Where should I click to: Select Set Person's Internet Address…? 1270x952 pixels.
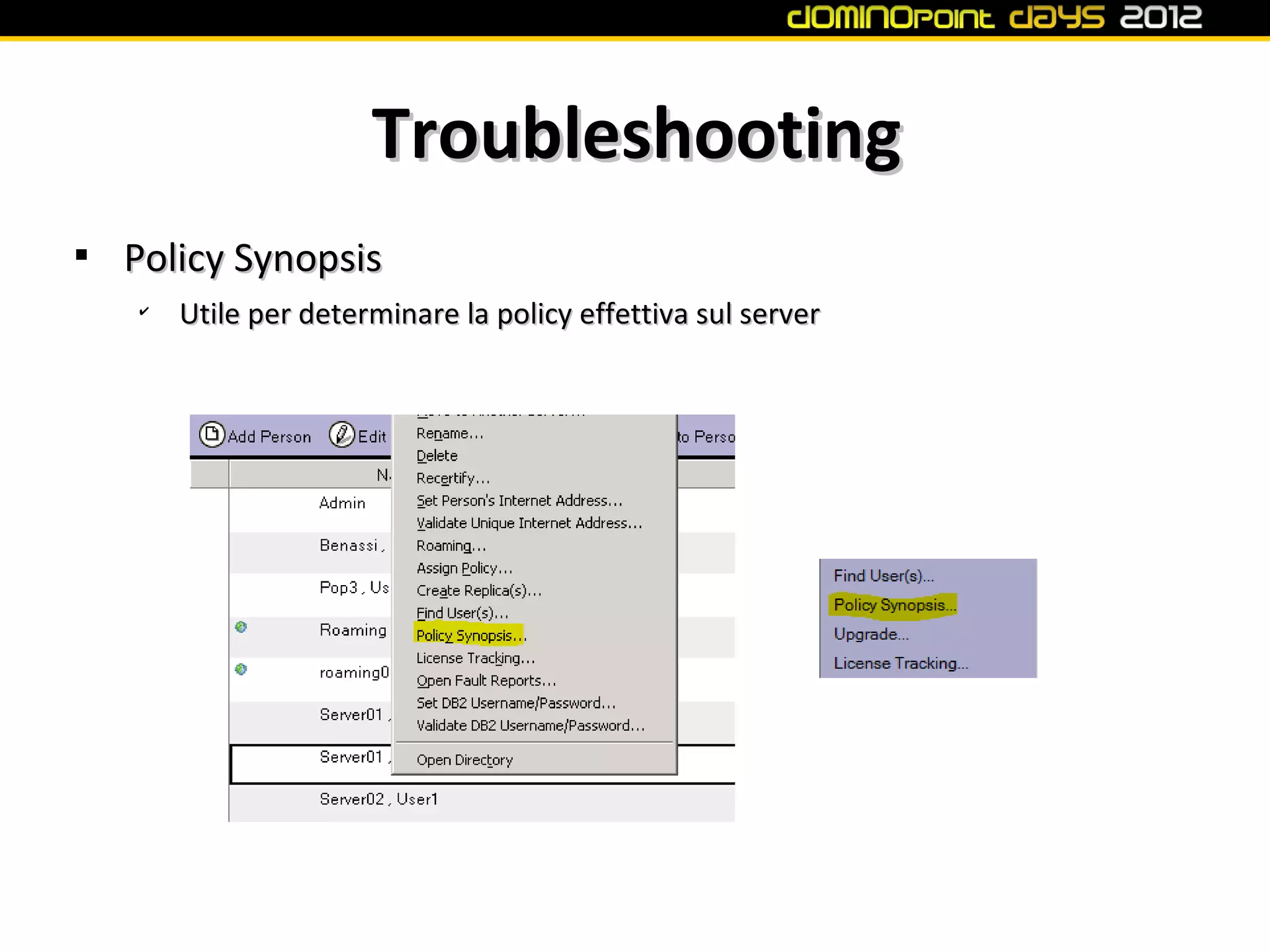point(519,501)
